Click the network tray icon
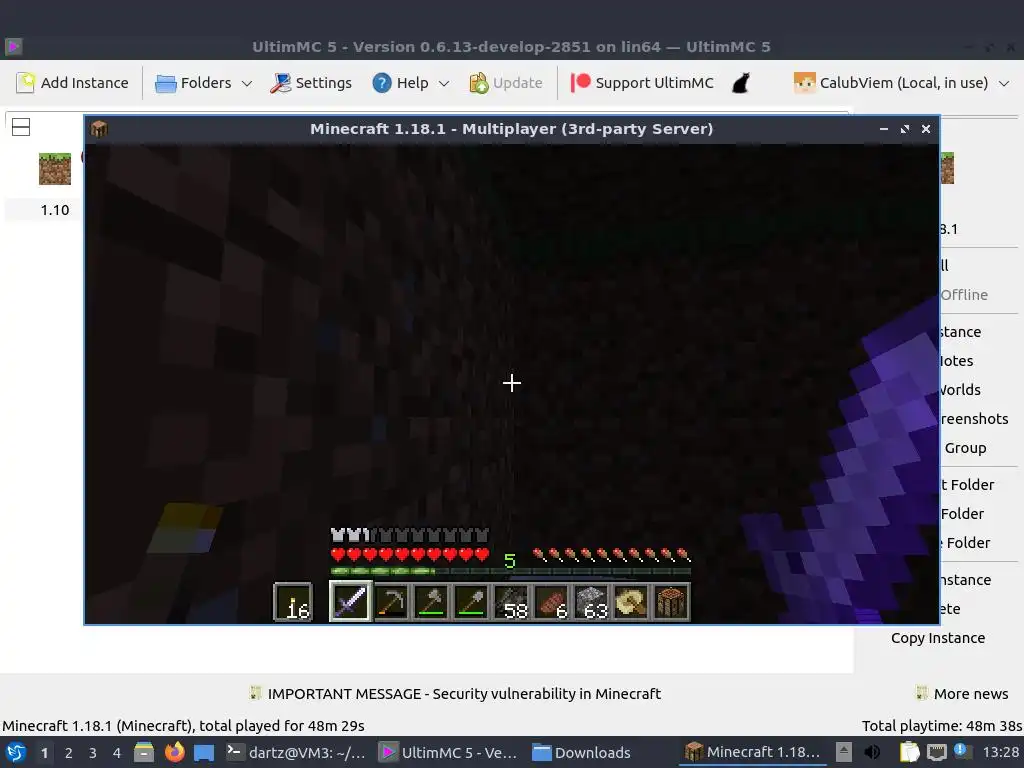Screen dimensions: 1024x768 click(936, 753)
